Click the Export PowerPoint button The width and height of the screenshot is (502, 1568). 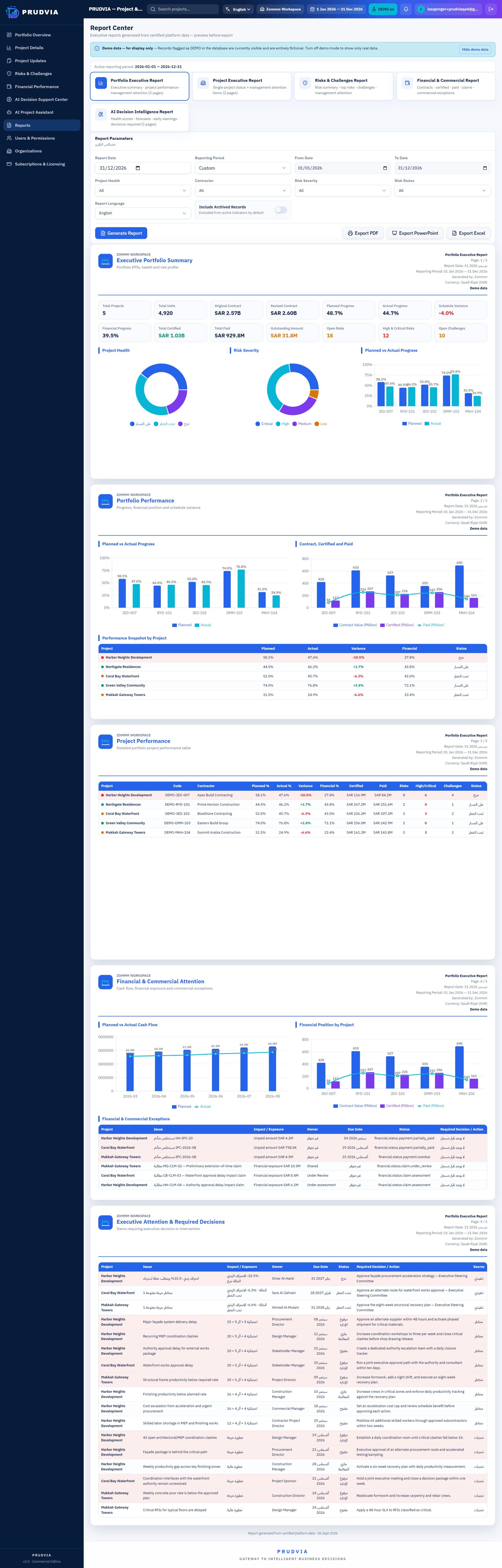pos(415,233)
